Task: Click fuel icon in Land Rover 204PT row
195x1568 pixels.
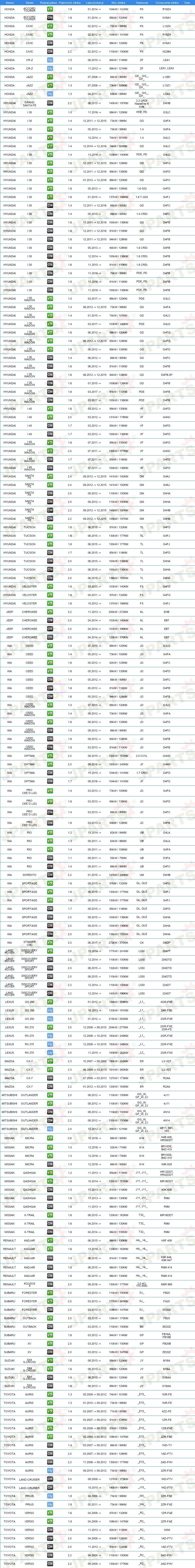Action: 50,951
